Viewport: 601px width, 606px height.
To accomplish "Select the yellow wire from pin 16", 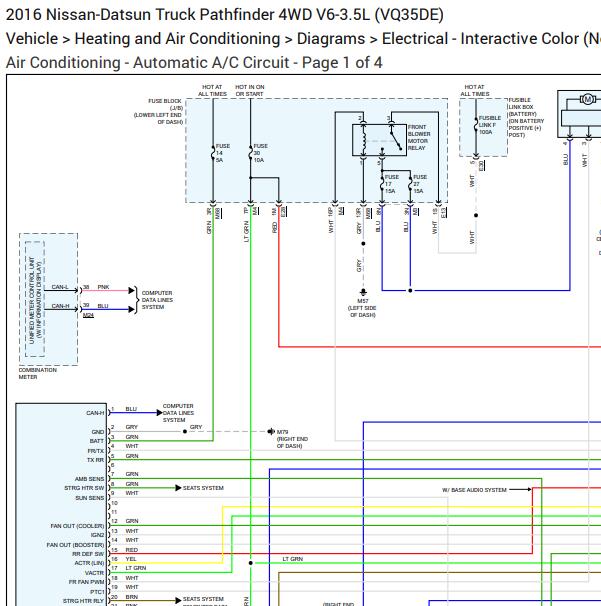I will tap(223, 533).
